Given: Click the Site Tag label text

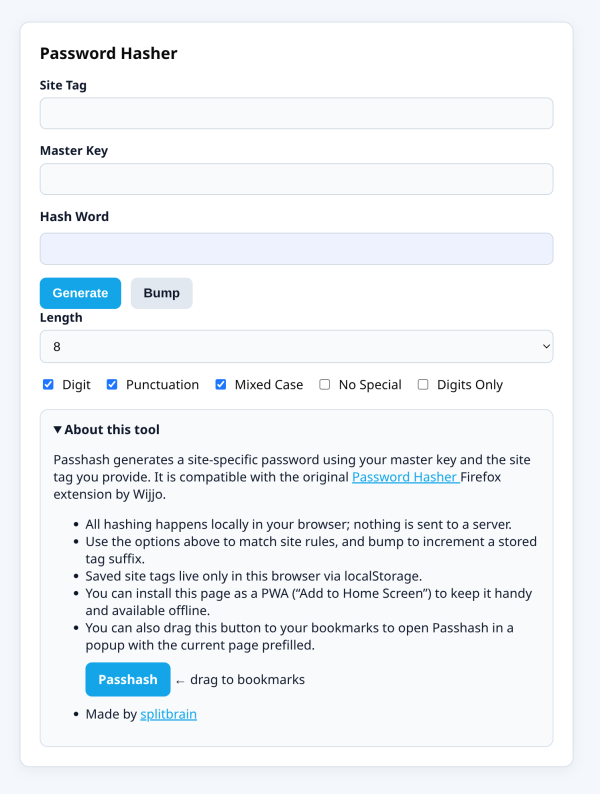Looking at the screenshot, I should tap(63, 86).
